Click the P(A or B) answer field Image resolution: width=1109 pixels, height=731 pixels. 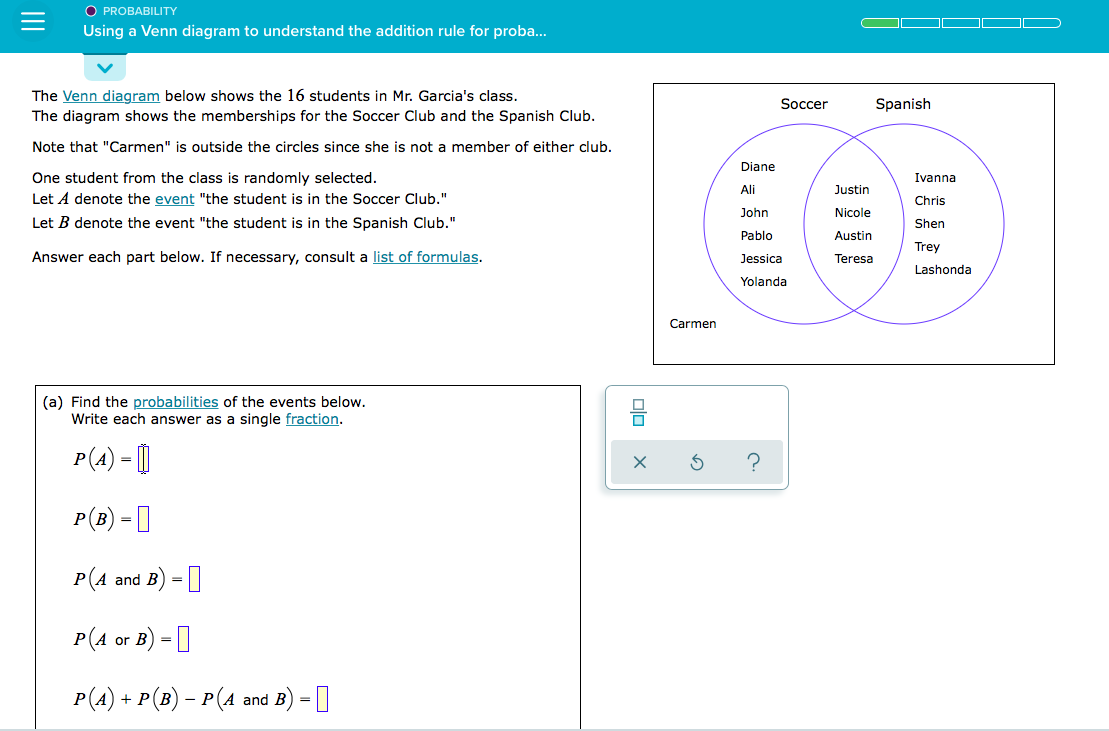[181, 638]
